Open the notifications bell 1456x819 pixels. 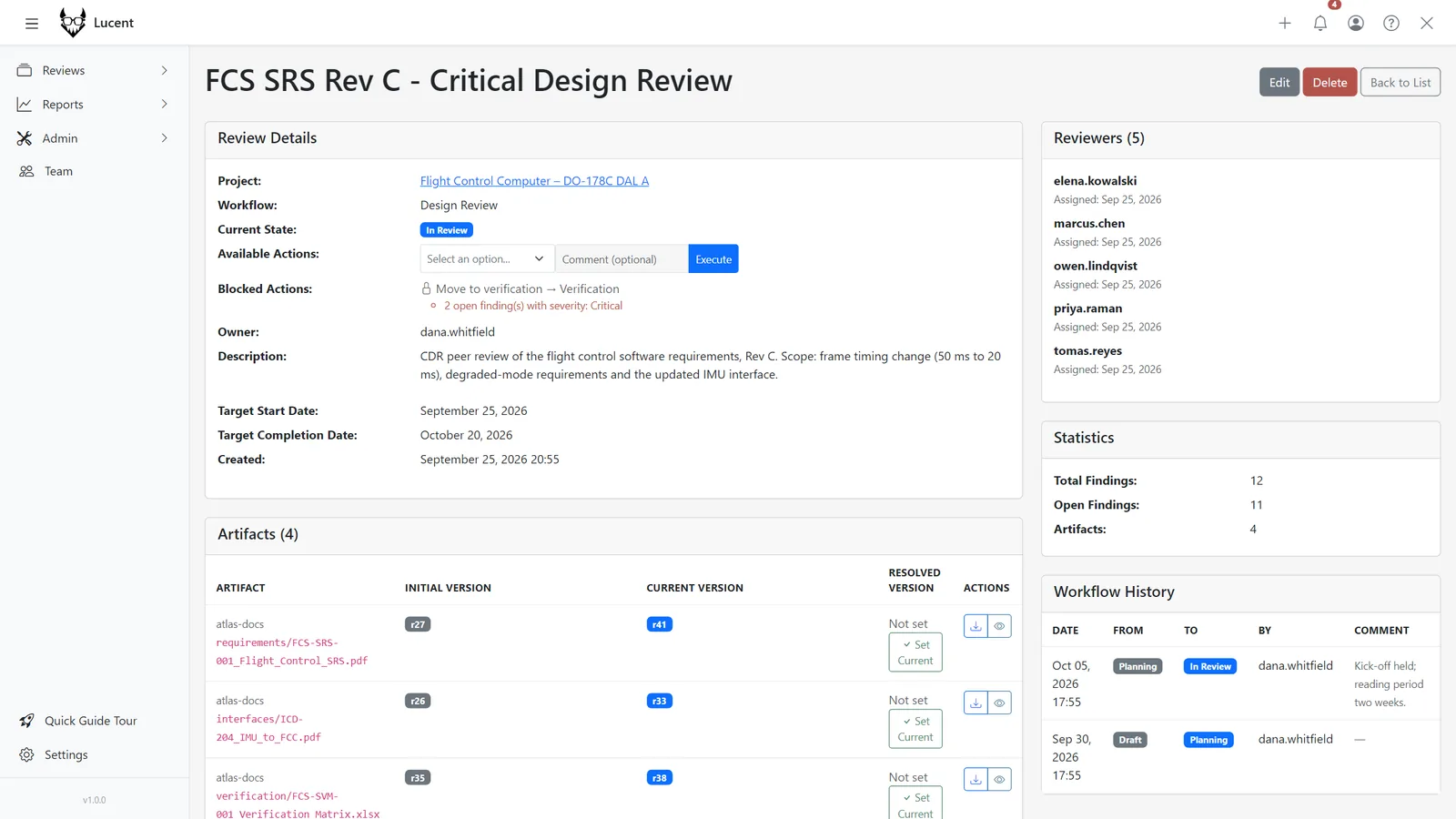[1320, 23]
